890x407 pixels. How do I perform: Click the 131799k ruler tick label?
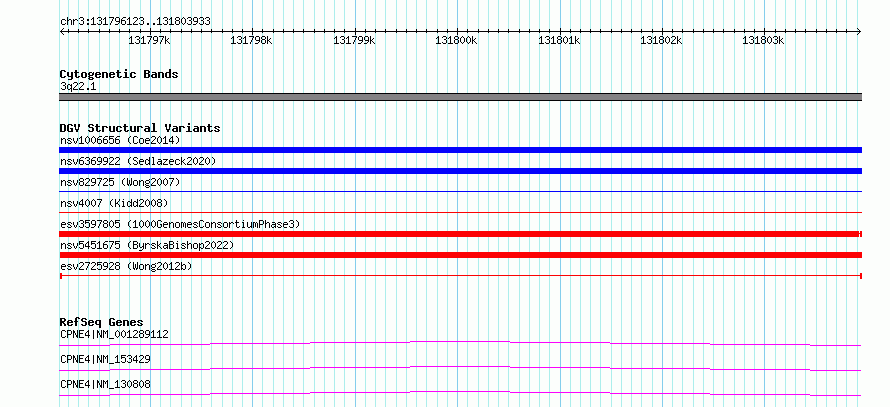coord(354,41)
